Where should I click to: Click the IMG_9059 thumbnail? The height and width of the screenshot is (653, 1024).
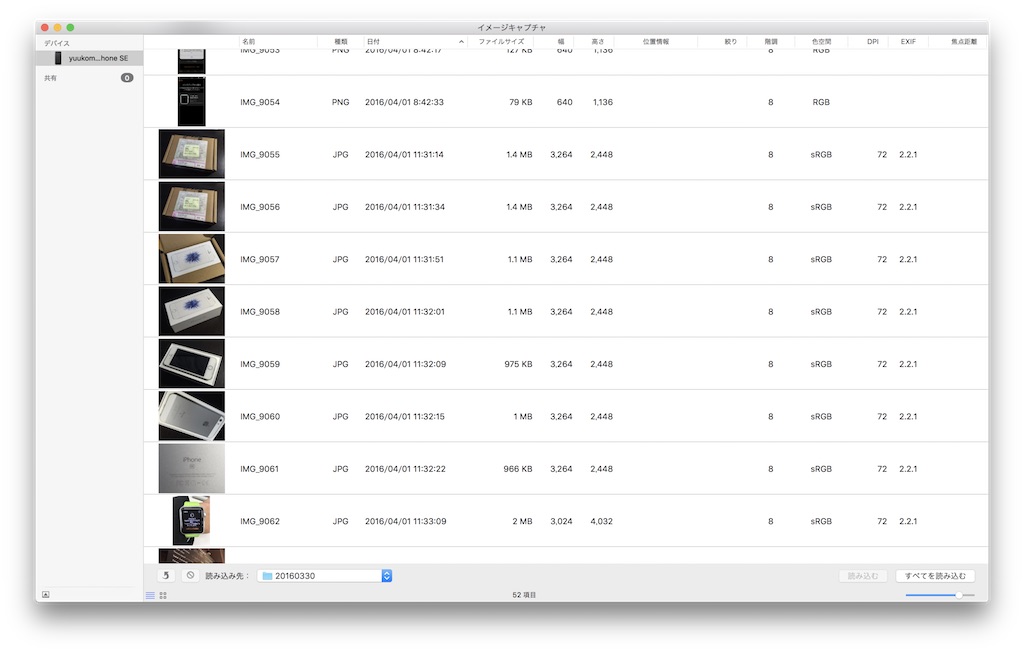tap(191, 364)
